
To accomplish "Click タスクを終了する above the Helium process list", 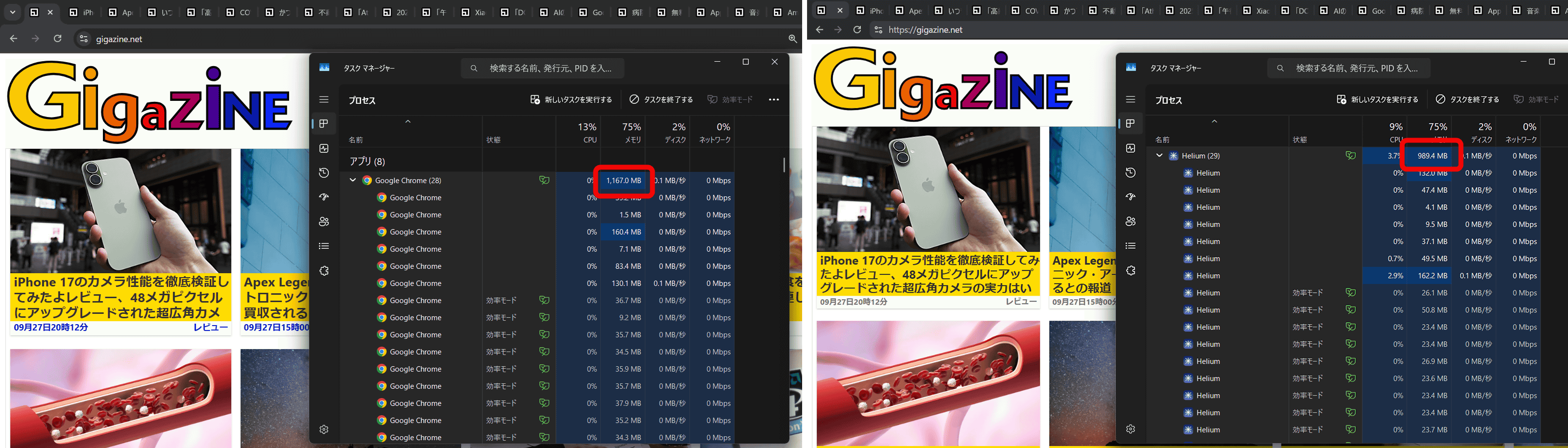I will click(1467, 100).
